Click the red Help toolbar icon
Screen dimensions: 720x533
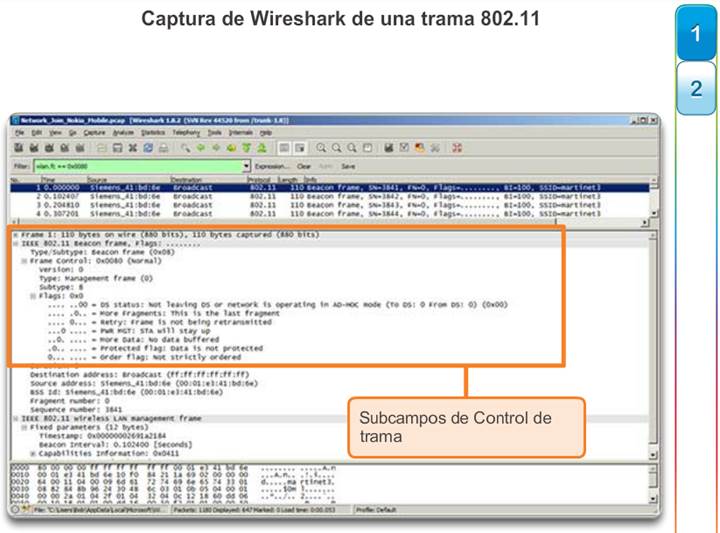click(457, 148)
